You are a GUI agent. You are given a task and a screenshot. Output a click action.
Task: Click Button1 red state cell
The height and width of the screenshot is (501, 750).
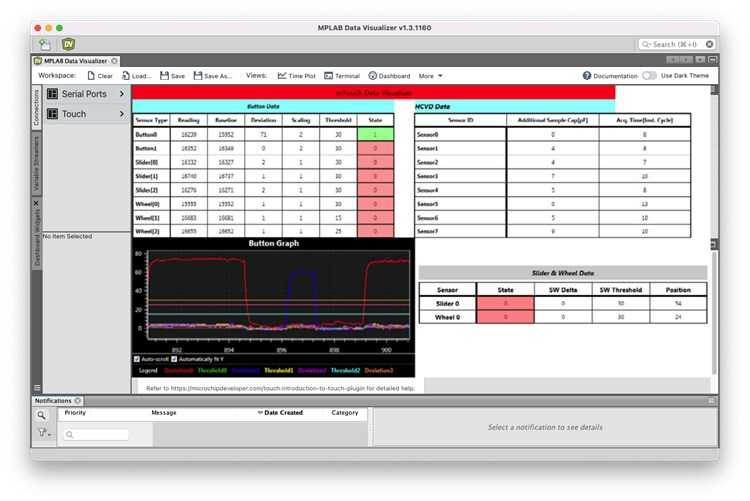(x=375, y=148)
